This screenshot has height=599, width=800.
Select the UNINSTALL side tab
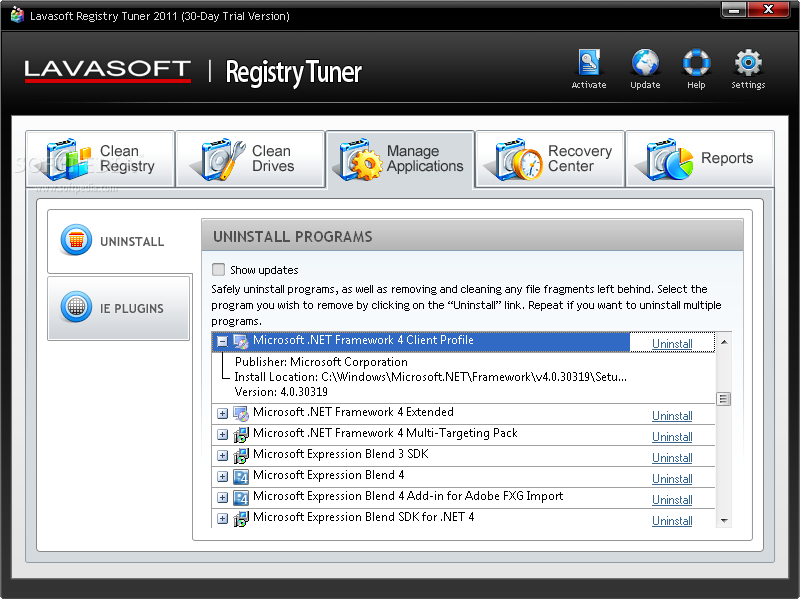tap(120, 241)
